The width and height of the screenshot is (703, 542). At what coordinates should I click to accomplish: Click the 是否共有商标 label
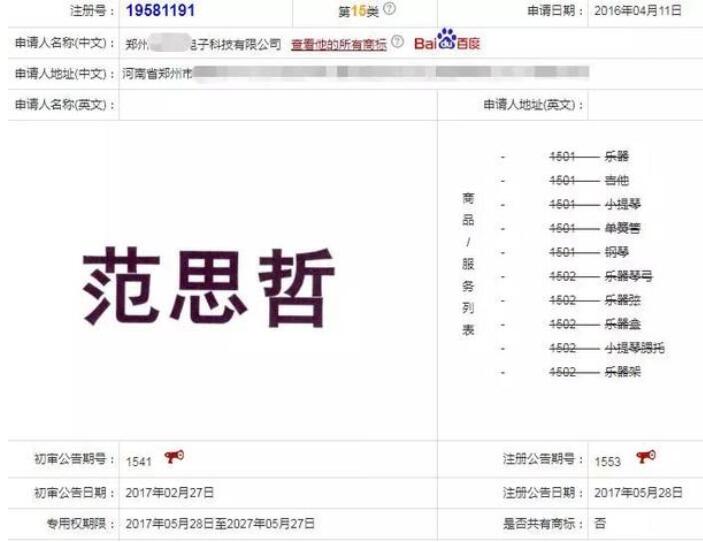543,523
